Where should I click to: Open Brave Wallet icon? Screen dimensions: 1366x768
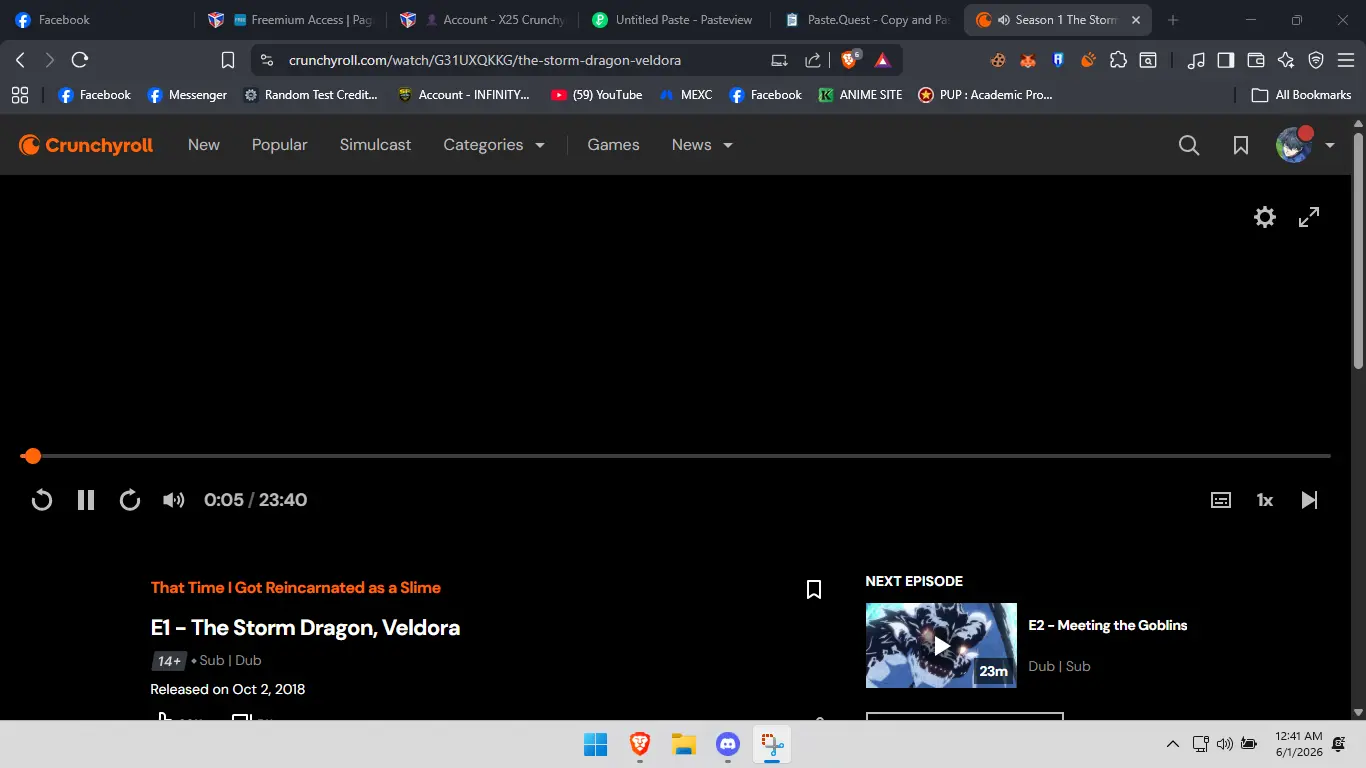coord(1255,60)
